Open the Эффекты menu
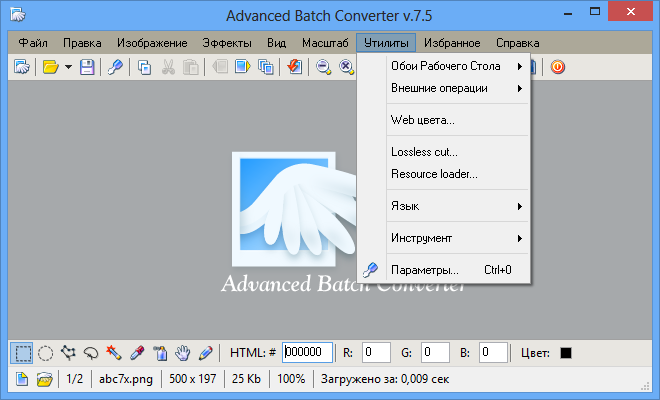 tap(227, 43)
